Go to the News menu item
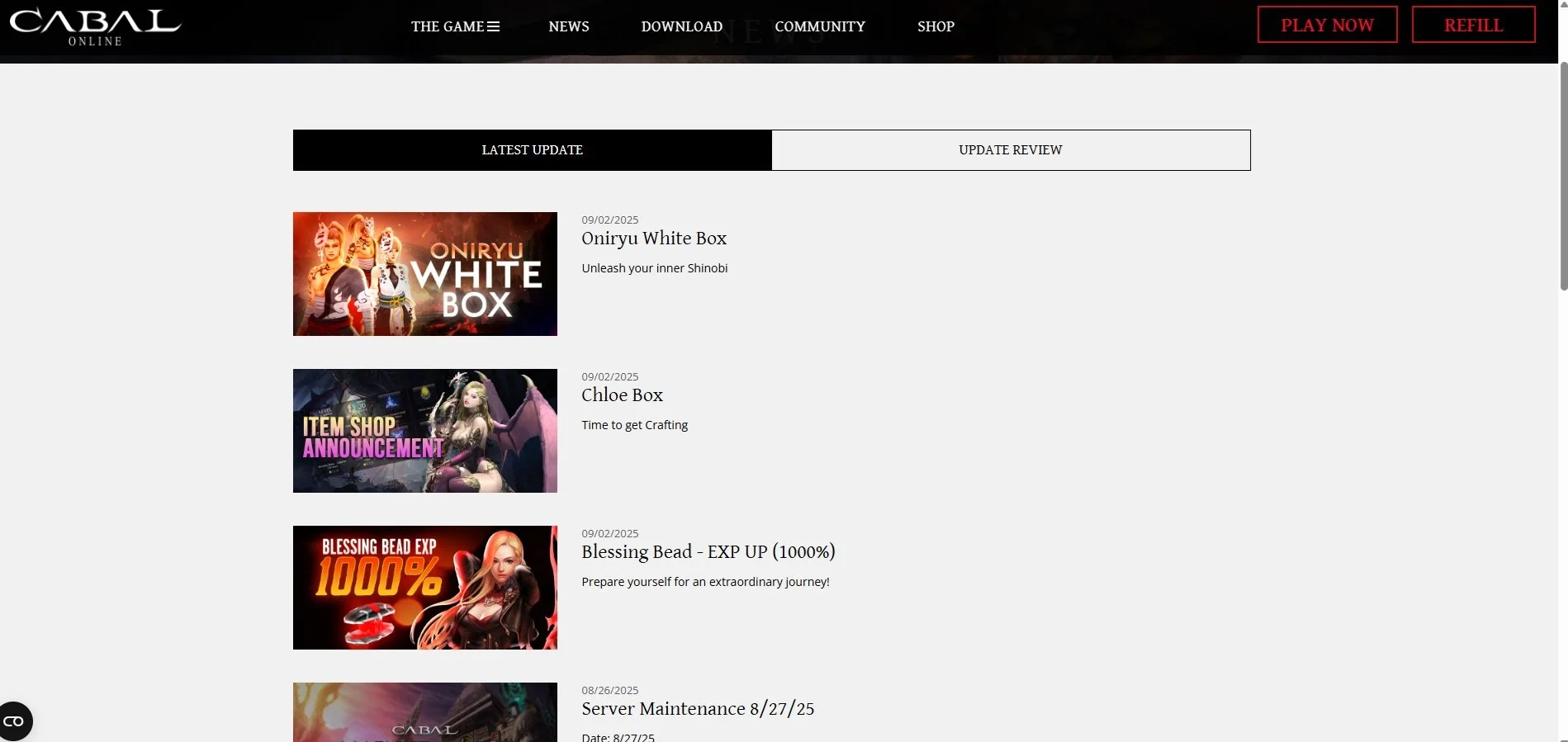This screenshot has height=742, width=1568. pyautogui.click(x=569, y=26)
